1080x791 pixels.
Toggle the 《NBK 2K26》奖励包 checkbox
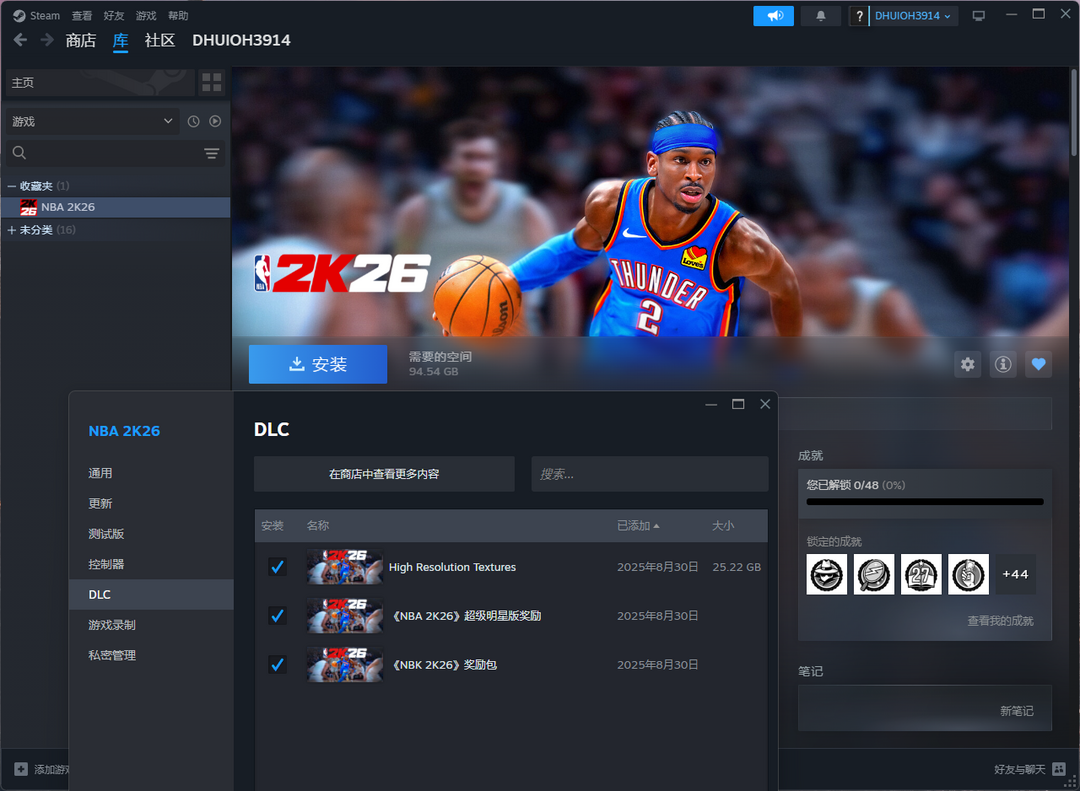tap(277, 664)
